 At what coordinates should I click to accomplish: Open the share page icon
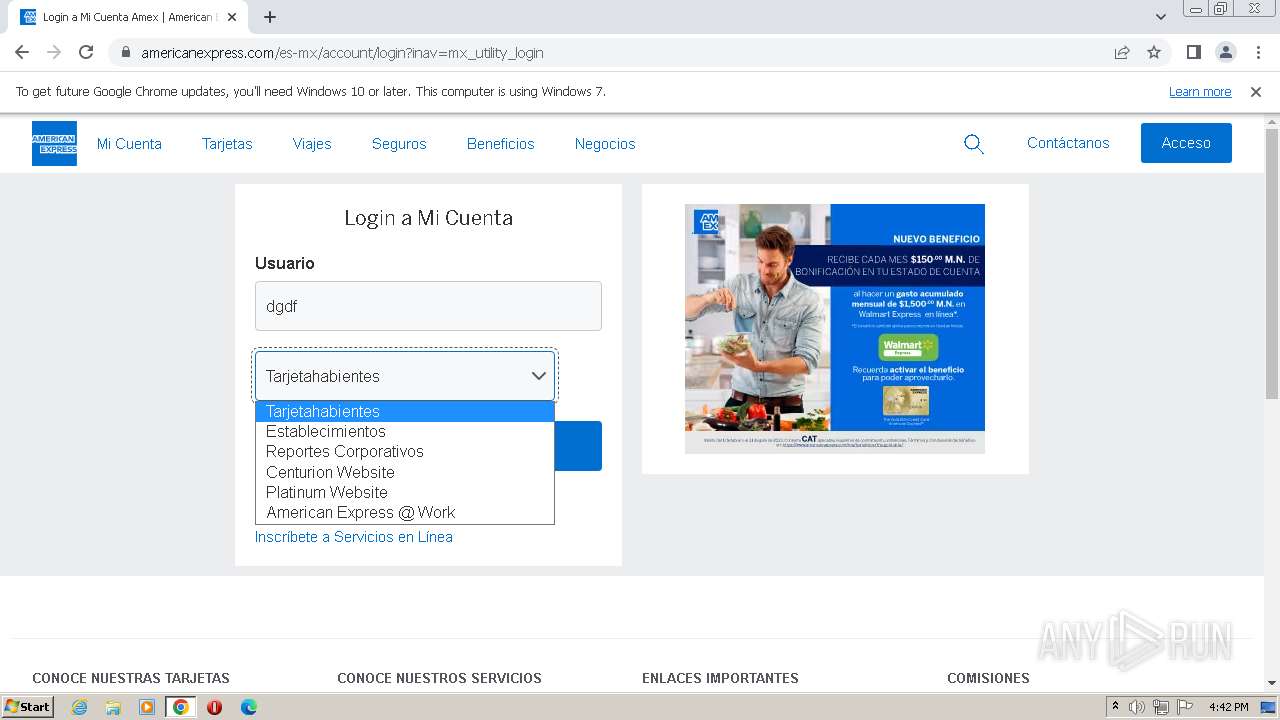(x=1122, y=52)
